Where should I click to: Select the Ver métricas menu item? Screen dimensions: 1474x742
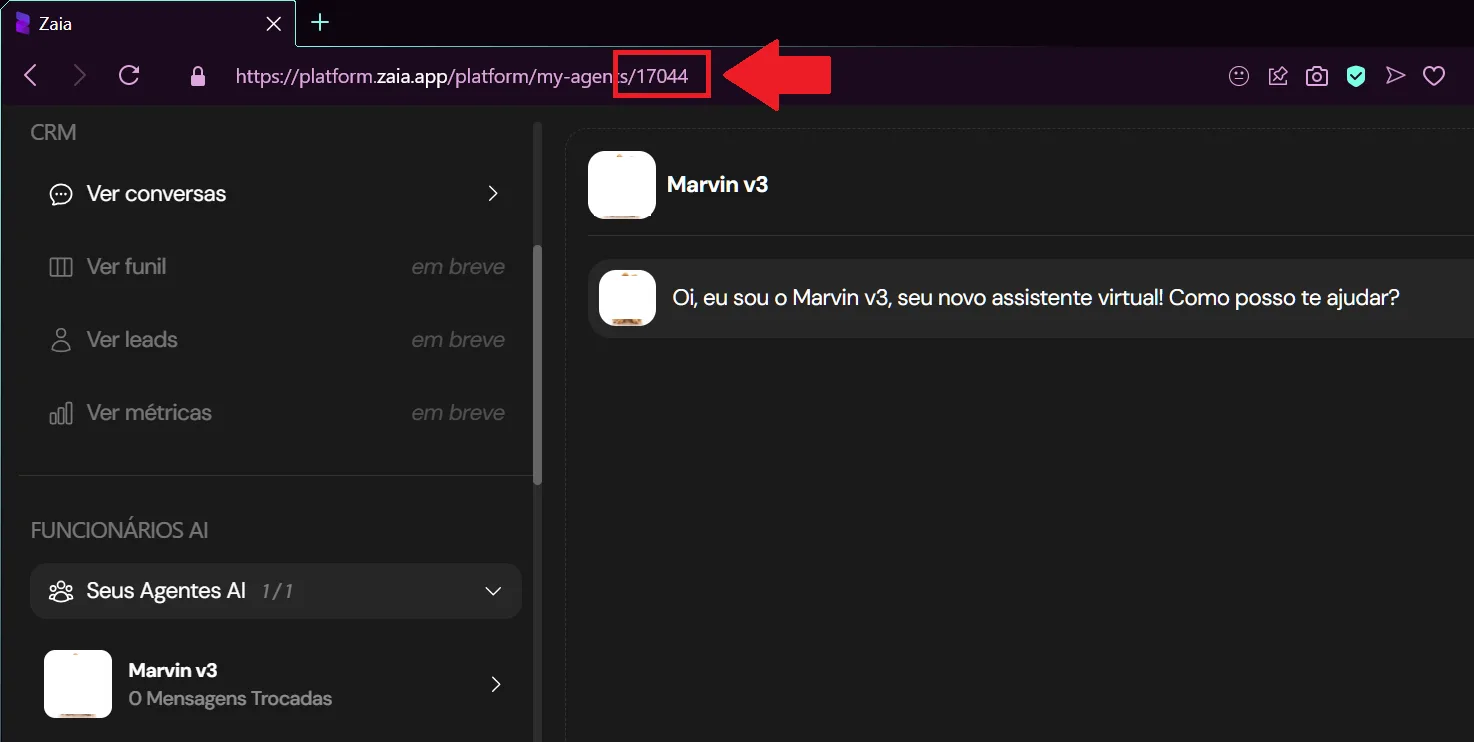tap(276, 413)
